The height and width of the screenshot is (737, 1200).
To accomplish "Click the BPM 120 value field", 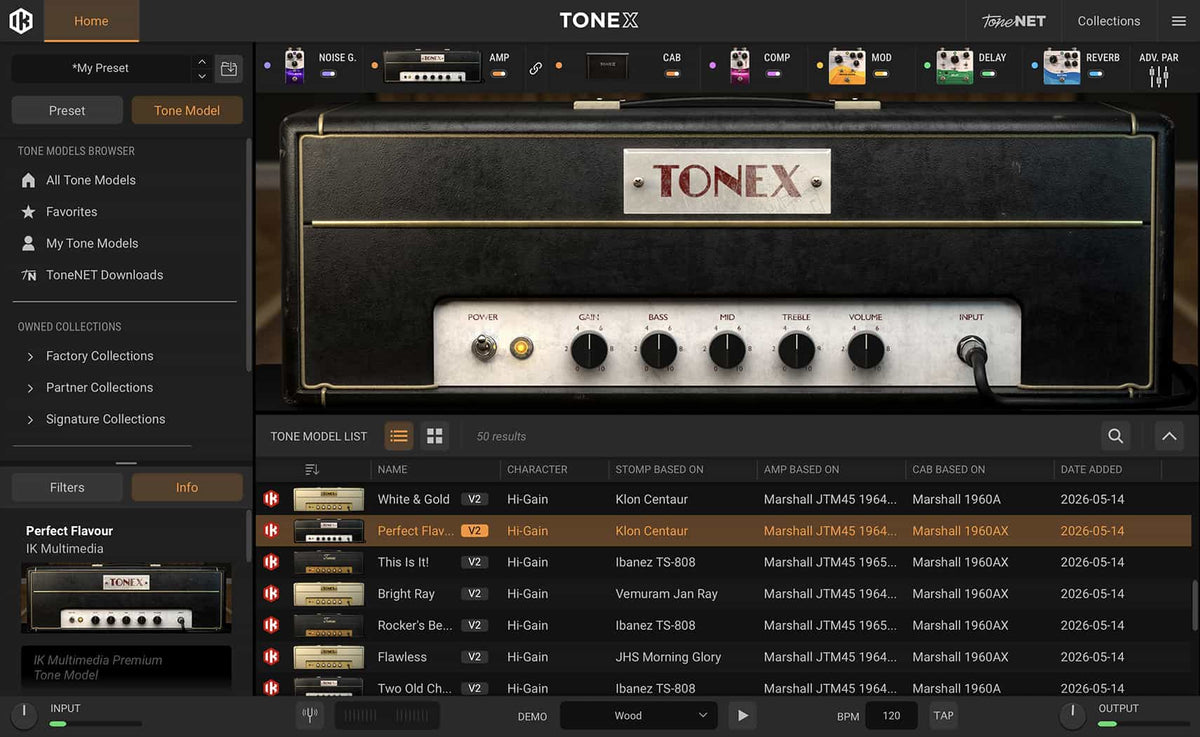I will (x=891, y=715).
